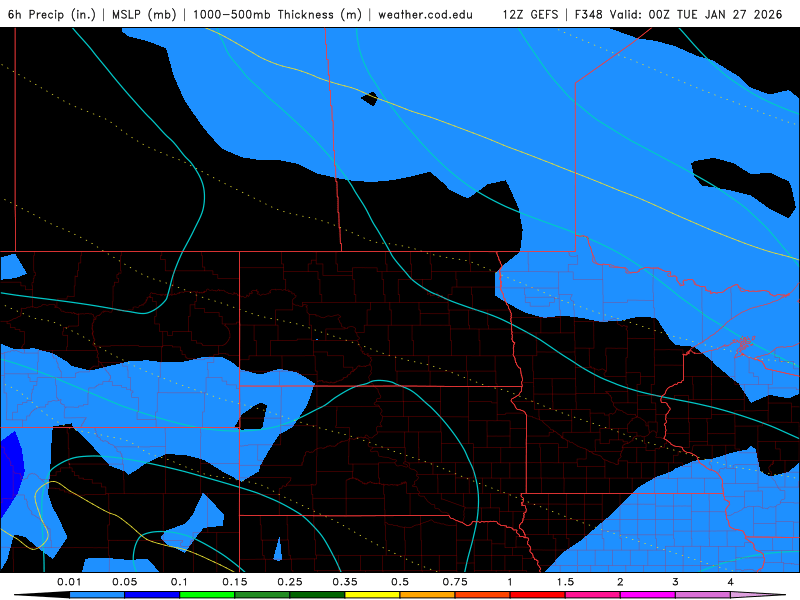This screenshot has height=600, width=800.
Task: Click the light blue 0.01–0.05 legend swatch
Action: point(97,595)
